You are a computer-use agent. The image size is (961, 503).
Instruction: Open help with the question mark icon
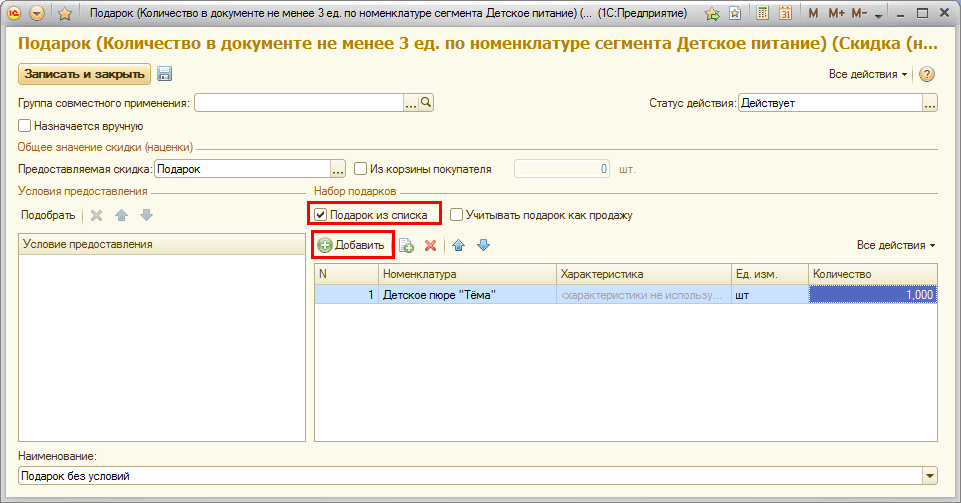click(926, 74)
